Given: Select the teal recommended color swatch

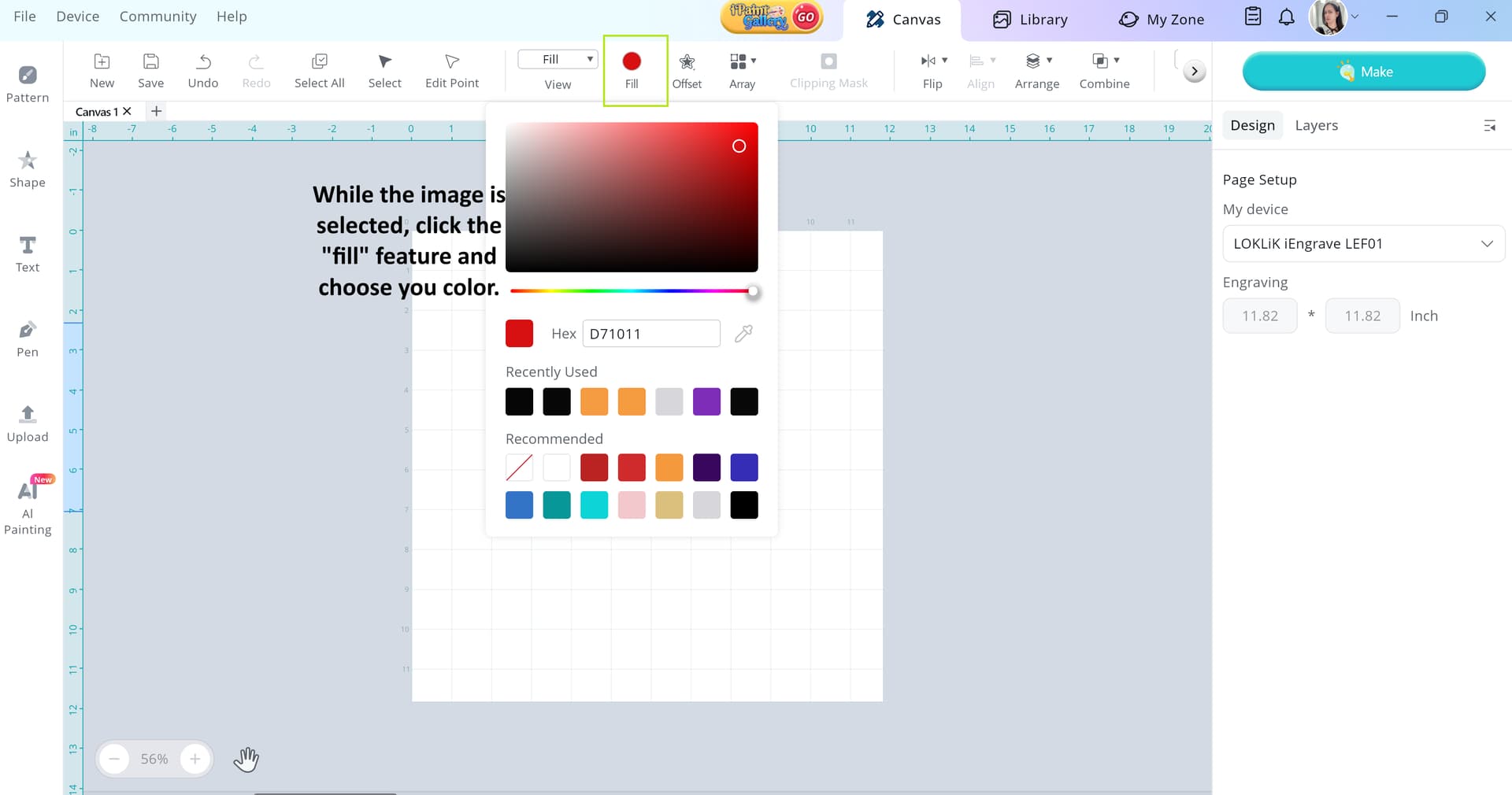Looking at the screenshot, I should [x=557, y=505].
